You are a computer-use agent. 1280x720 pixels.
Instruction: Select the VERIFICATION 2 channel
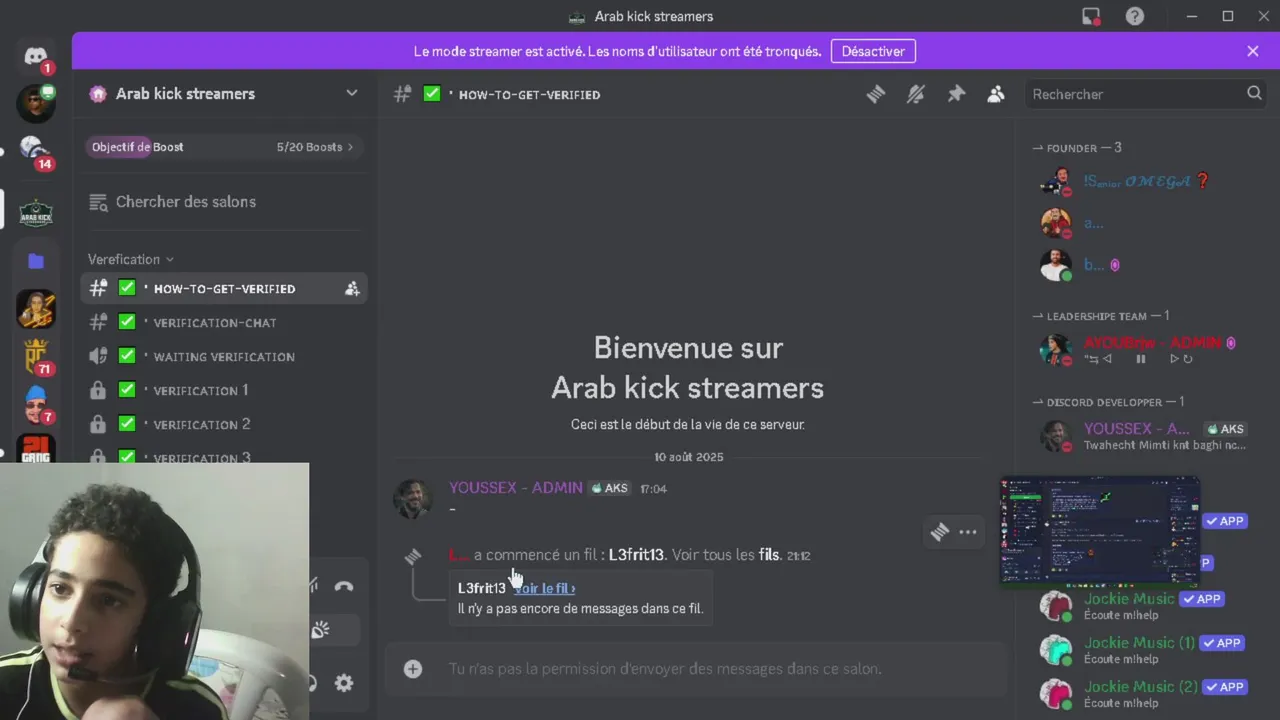[x=224, y=424]
